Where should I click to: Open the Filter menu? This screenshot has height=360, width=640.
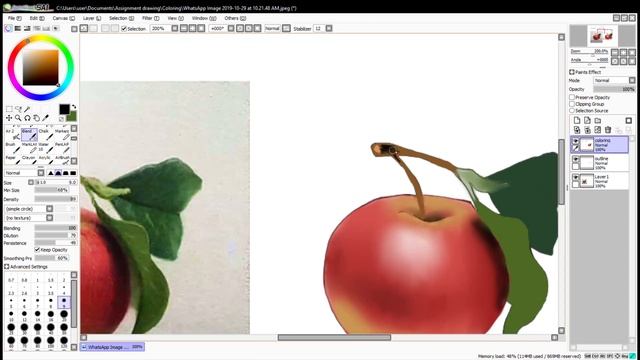pyautogui.click(x=150, y=18)
